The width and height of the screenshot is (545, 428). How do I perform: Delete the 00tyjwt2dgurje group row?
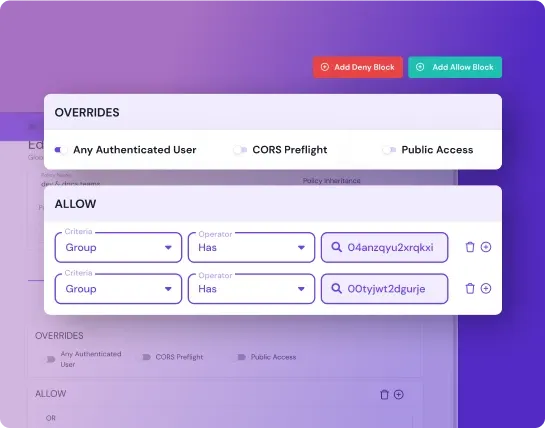click(x=470, y=289)
